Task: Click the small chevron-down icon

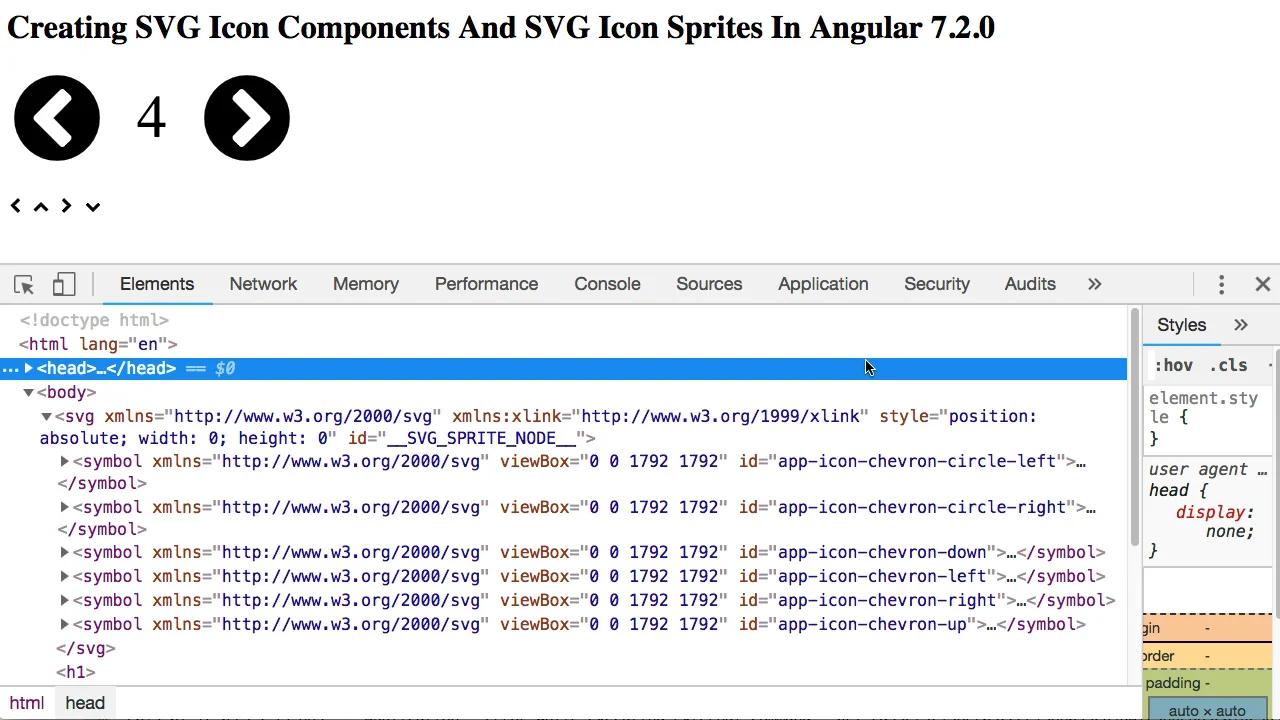Action: click(93, 207)
